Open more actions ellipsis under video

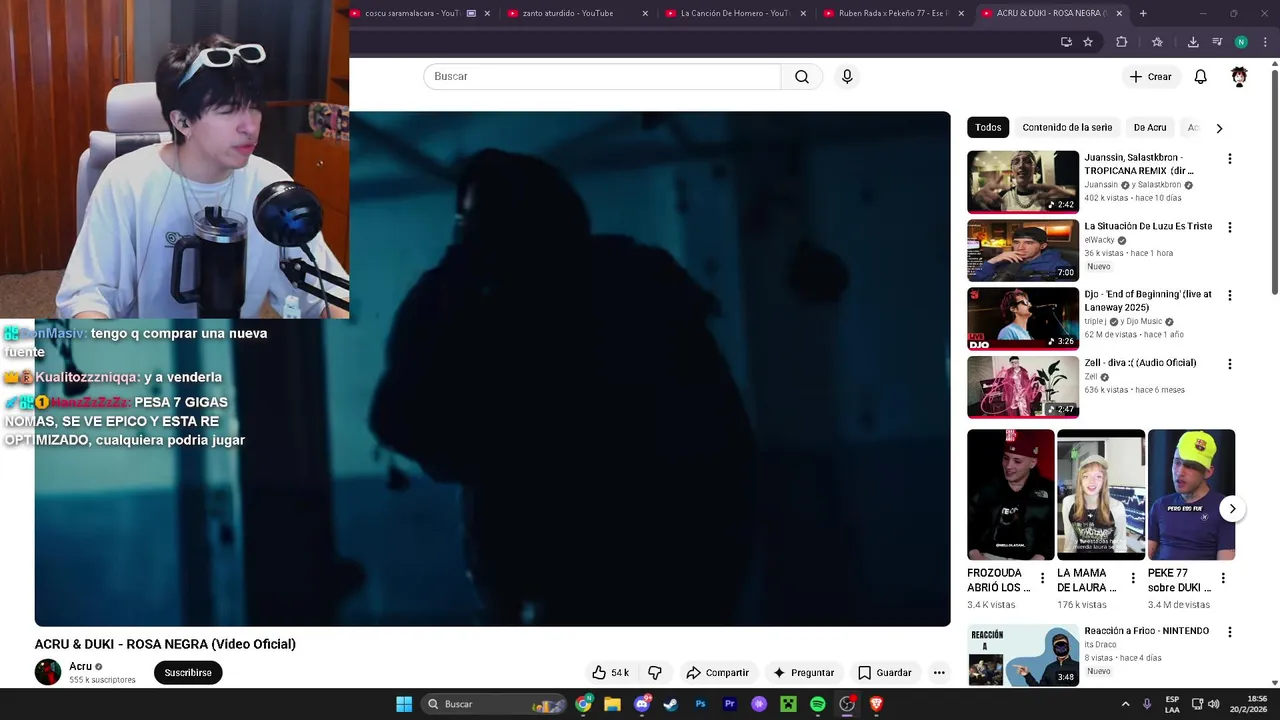[939, 673]
